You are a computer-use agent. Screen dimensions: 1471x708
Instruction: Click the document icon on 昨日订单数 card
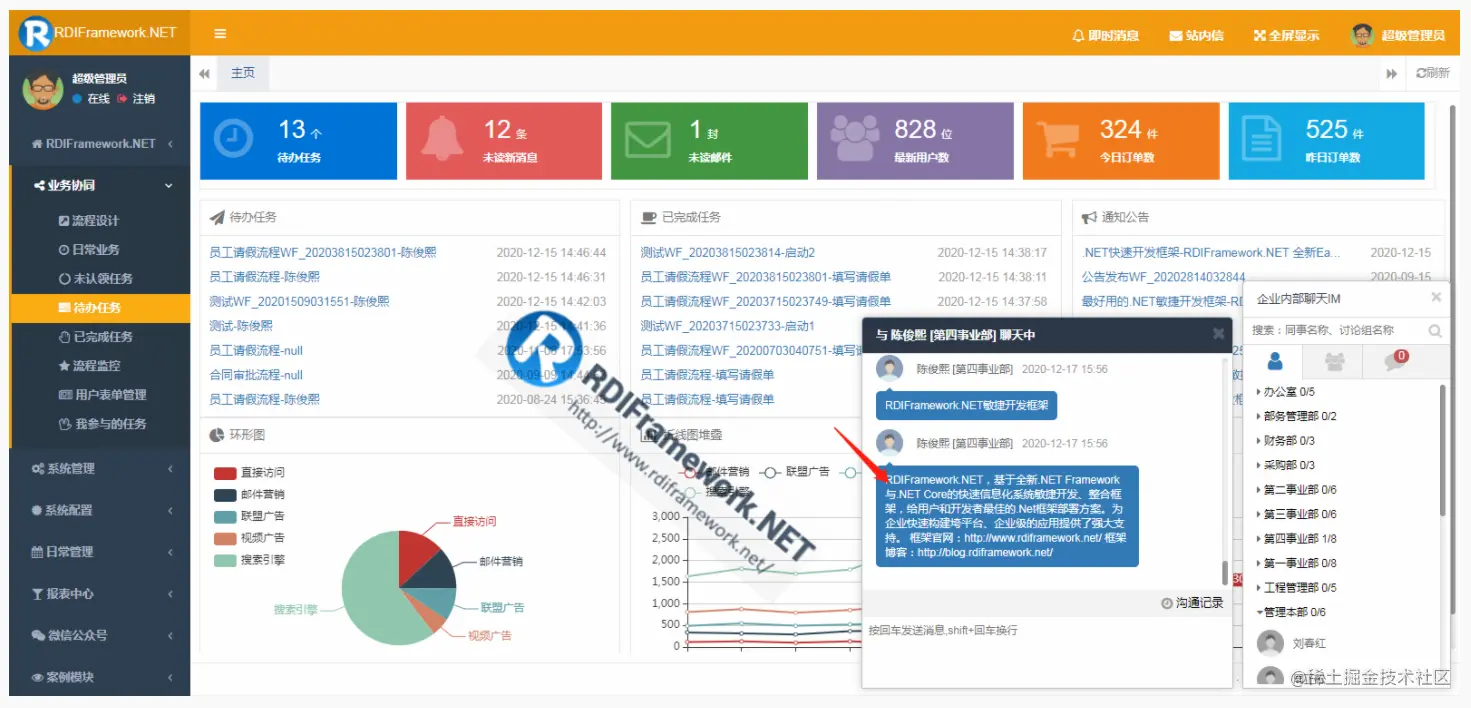pyautogui.click(x=1262, y=139)
